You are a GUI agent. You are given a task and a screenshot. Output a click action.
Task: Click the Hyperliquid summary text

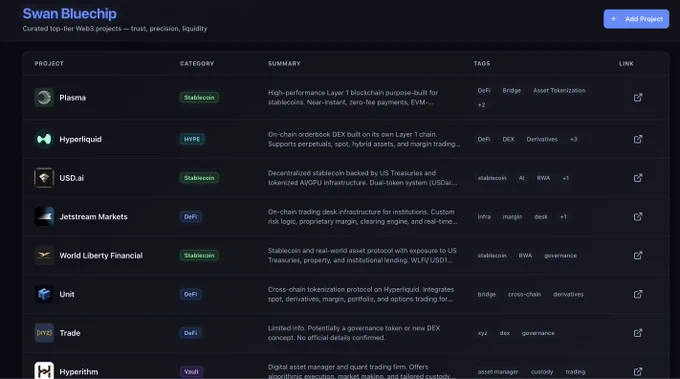[364, 139]
